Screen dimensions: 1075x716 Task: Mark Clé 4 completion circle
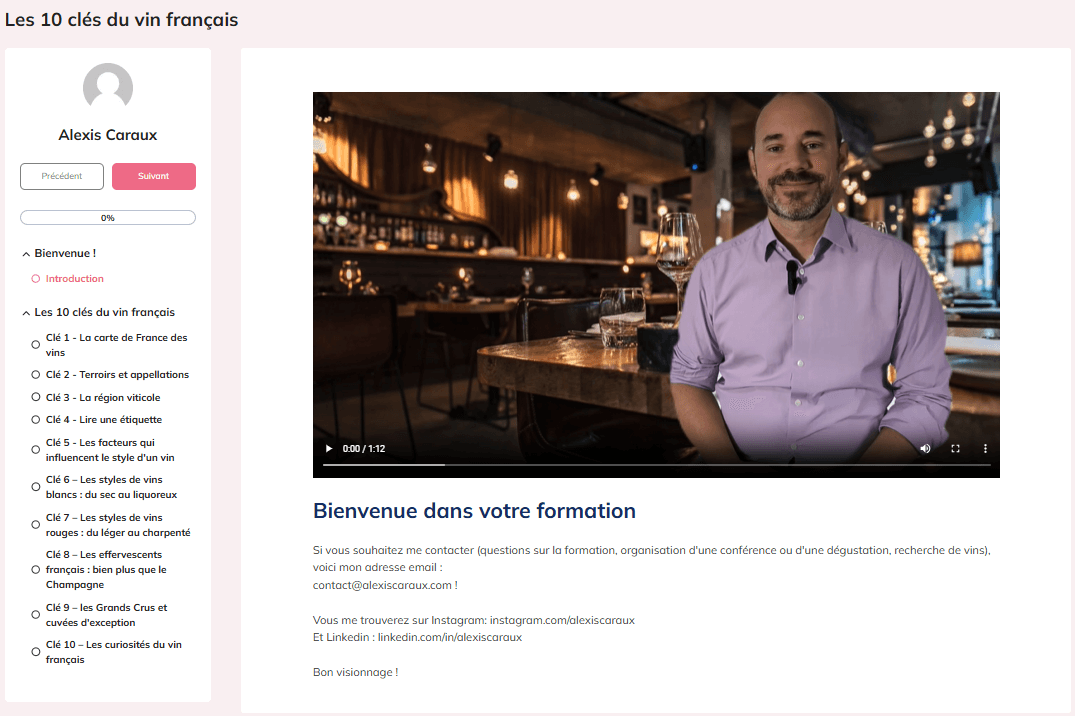point(36,420)
